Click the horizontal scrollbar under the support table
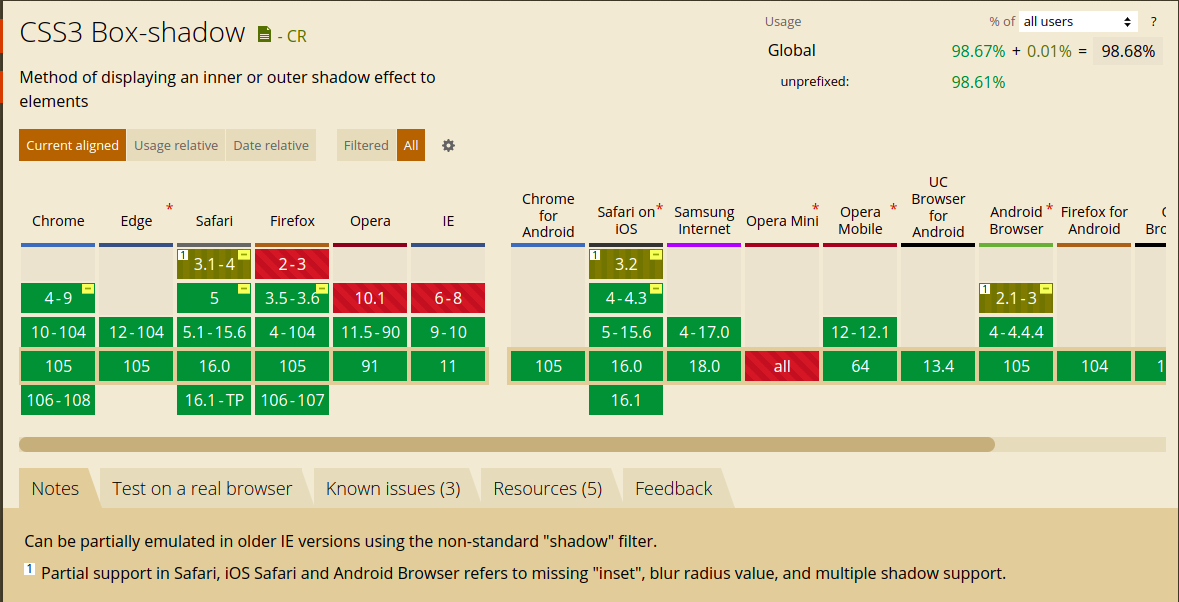 [507, 444]
